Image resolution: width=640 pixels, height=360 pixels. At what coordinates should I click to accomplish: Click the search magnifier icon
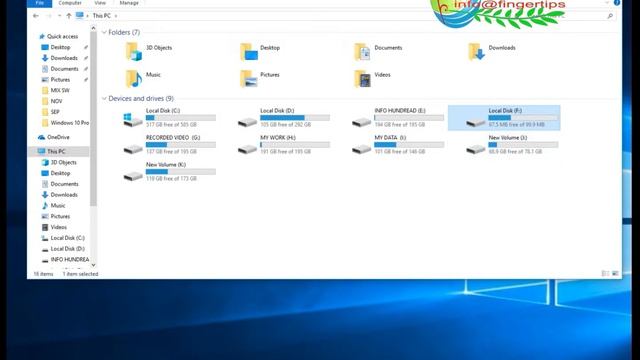point(610,16)
